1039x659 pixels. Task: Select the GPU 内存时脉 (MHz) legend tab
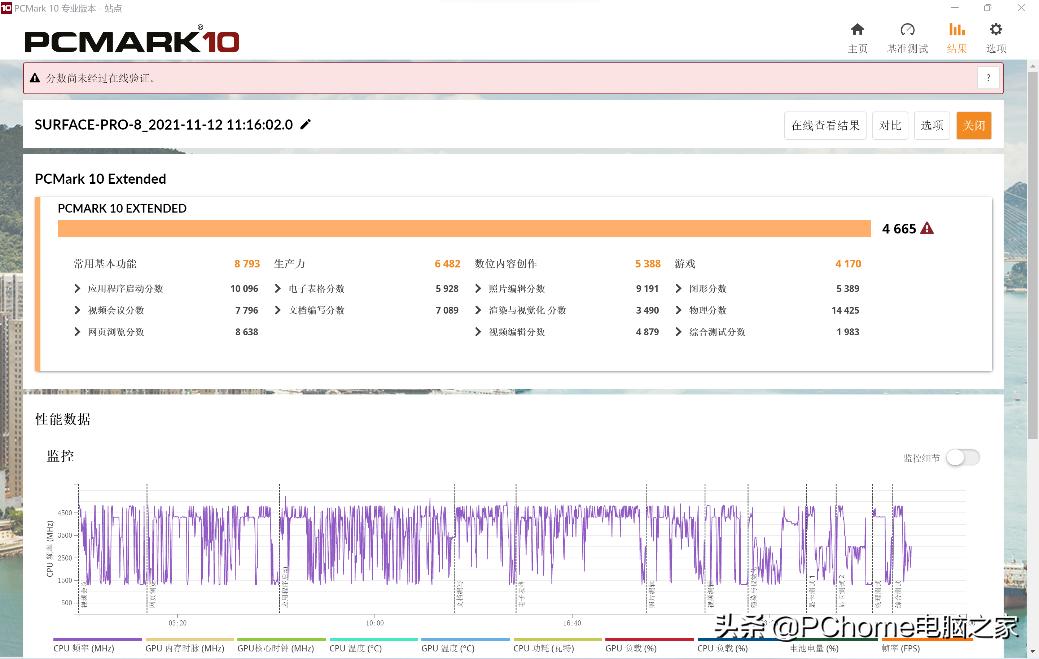[x=189, y=646]
